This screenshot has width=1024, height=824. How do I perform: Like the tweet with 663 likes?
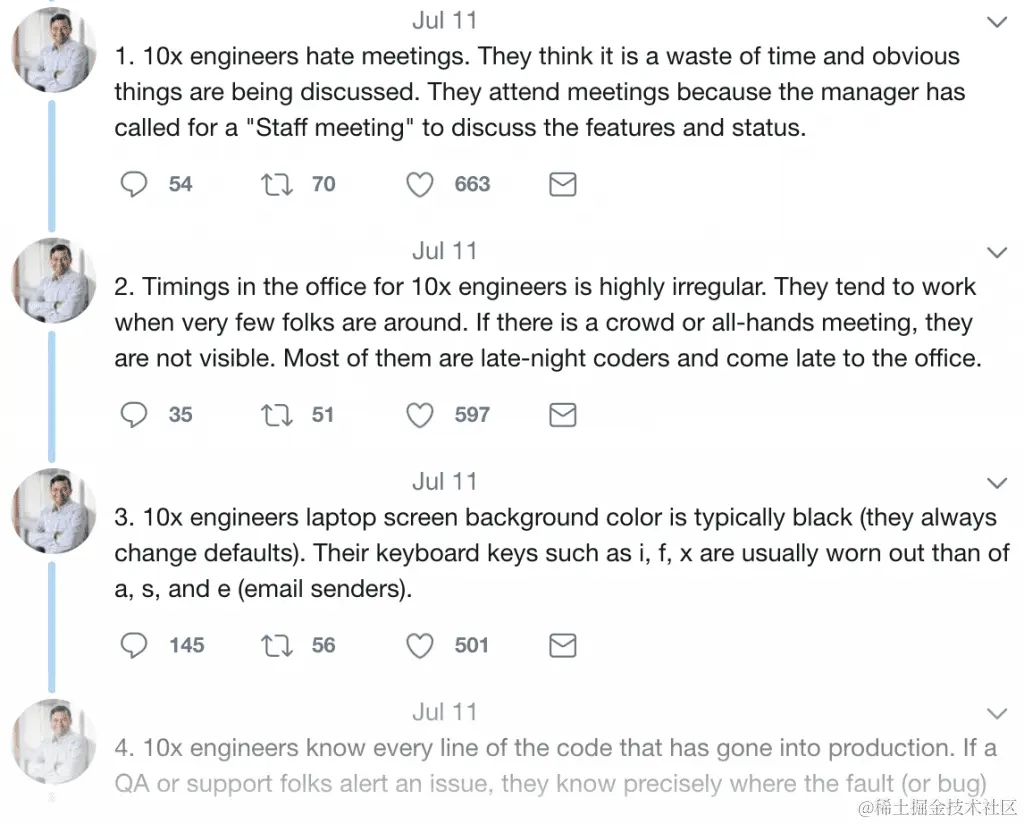point(420,184)
